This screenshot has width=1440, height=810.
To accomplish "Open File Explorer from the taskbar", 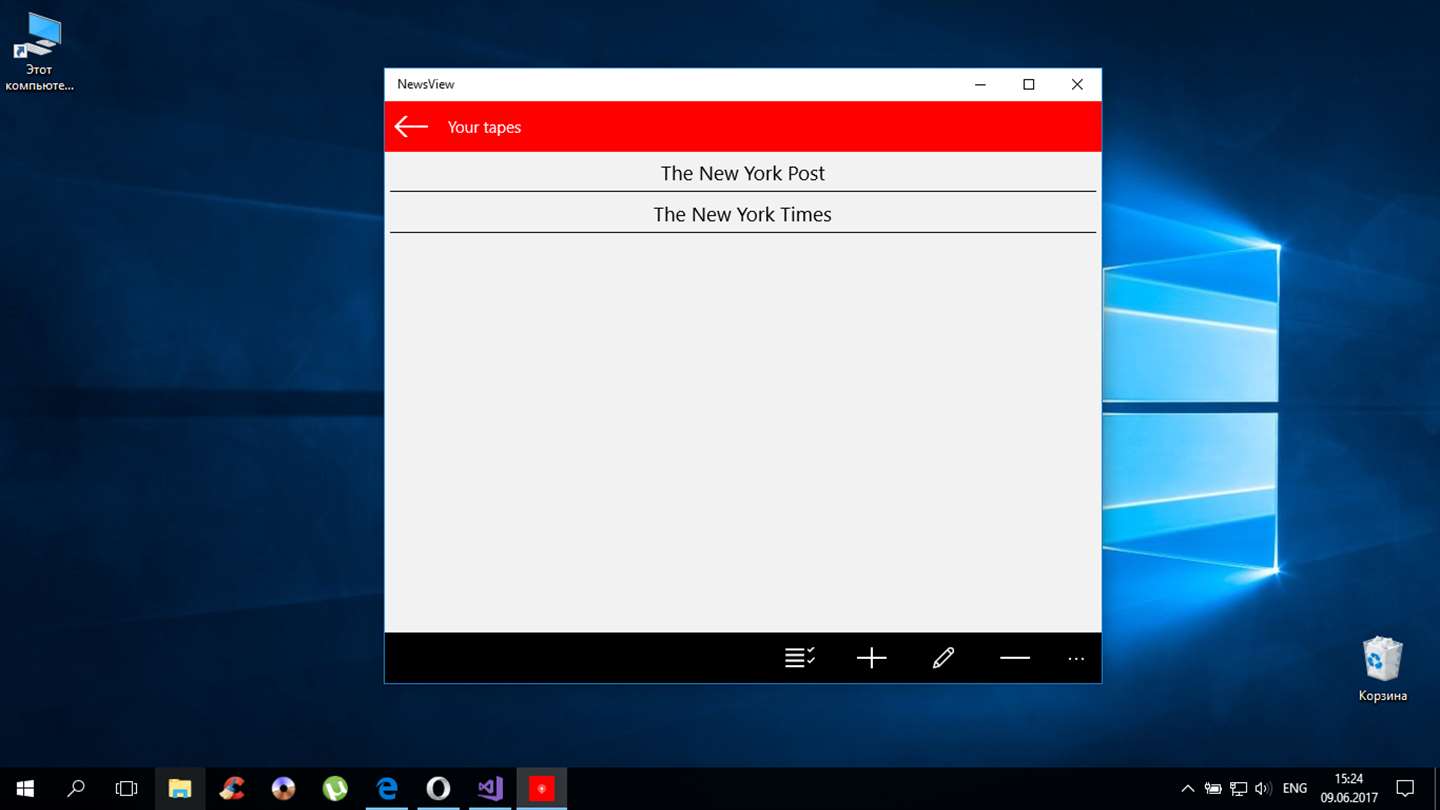I will tap(180, 788).
